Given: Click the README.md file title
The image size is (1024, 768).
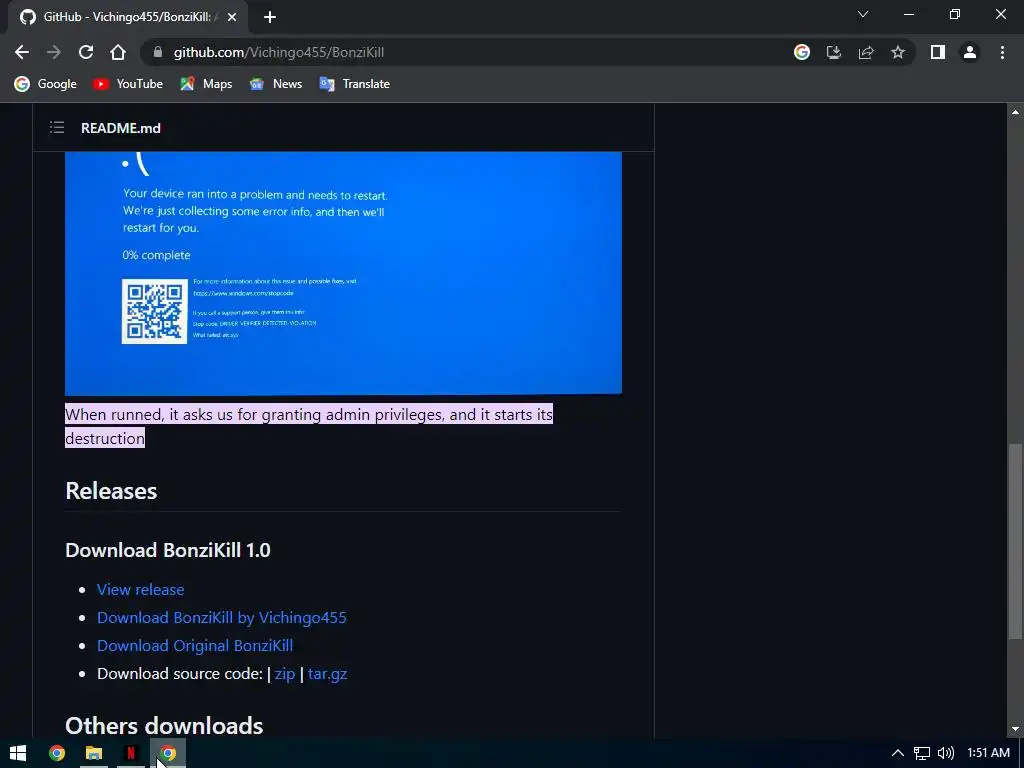Looking at the screenshot, I should pyautogui.click(x=121, y=128).
